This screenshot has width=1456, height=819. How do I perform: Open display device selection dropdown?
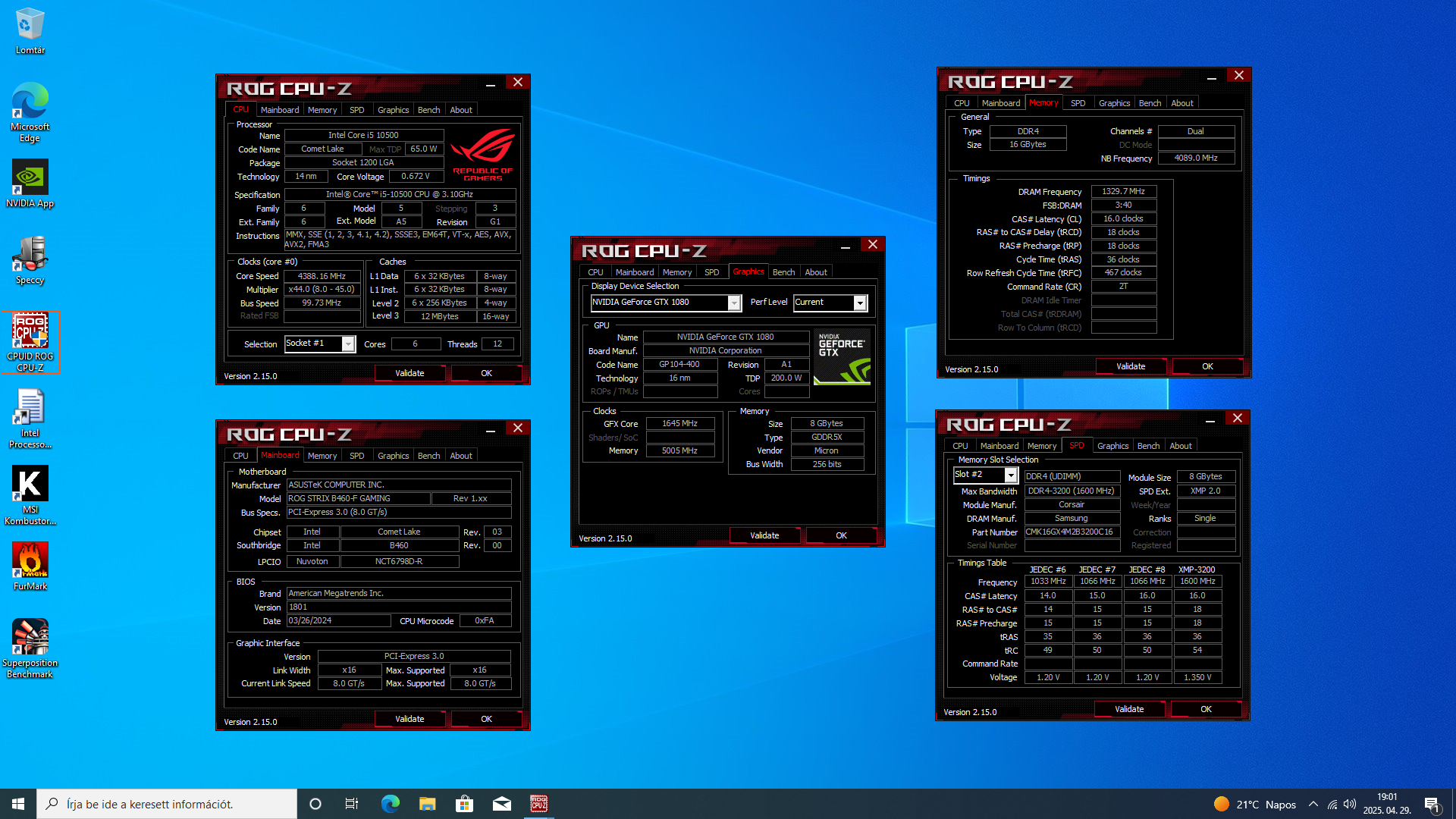[x=734, y=303]
